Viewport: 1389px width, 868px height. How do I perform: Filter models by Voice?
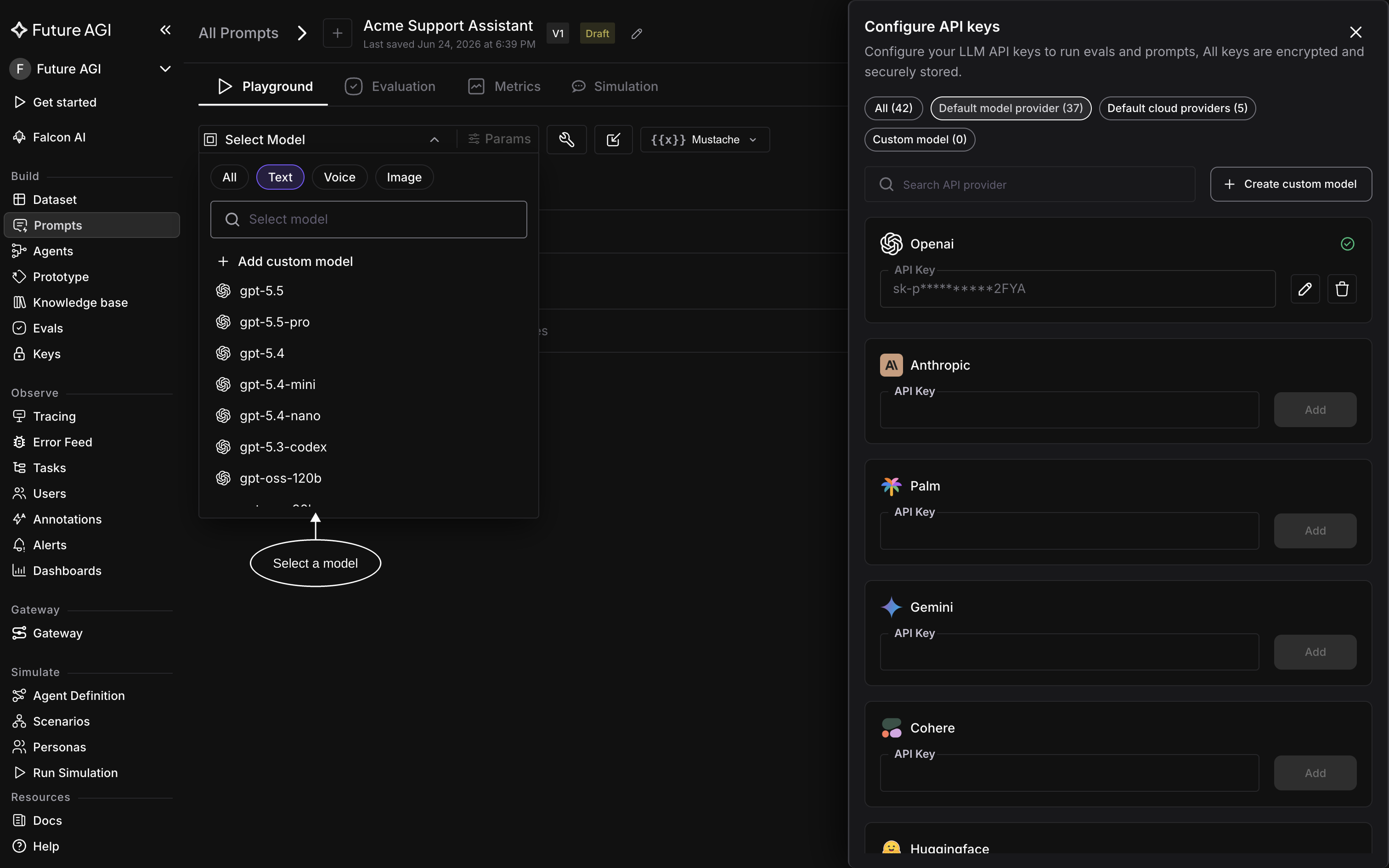point(340,177)
